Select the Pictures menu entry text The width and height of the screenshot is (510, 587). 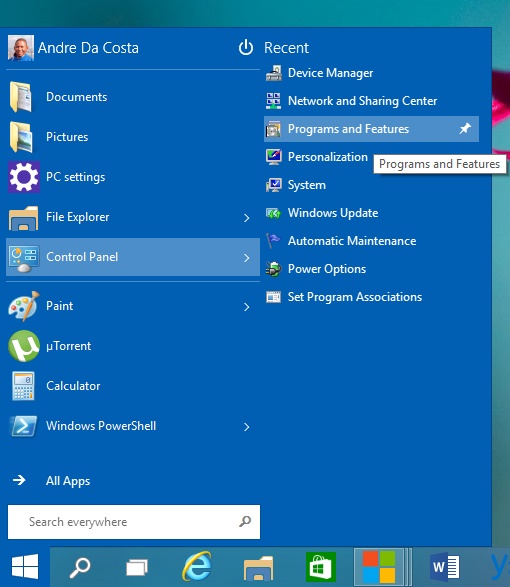[67, 137]
